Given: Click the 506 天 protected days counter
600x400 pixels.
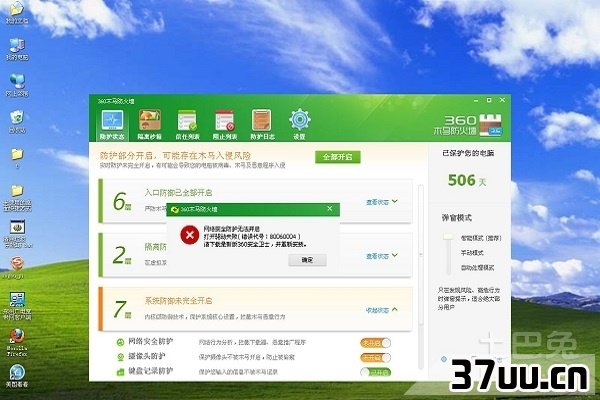Looking at the screenshot, I should coord(467,180).
